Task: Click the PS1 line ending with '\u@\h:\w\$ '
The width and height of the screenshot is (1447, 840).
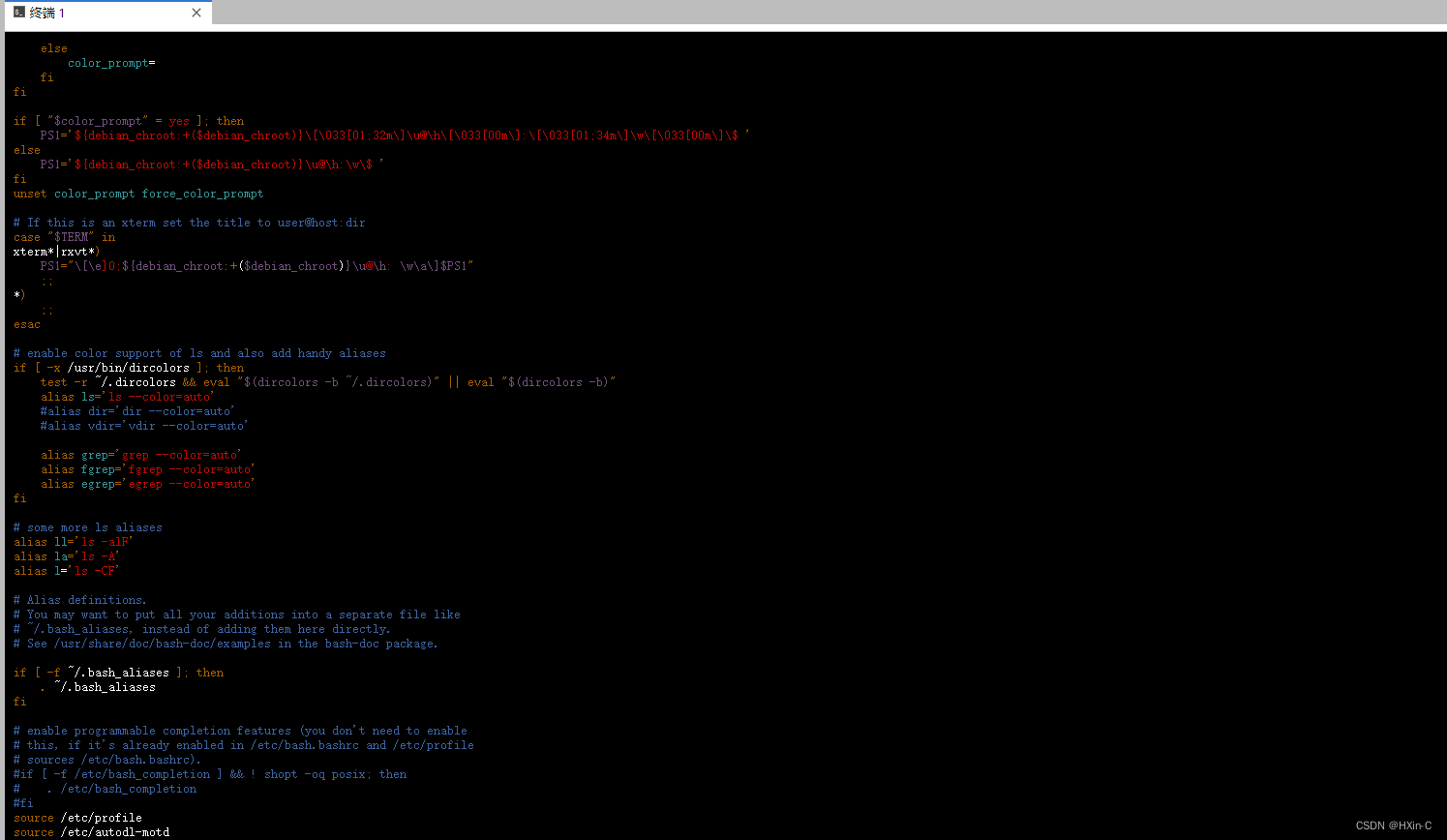Action: tap(212, 165)
